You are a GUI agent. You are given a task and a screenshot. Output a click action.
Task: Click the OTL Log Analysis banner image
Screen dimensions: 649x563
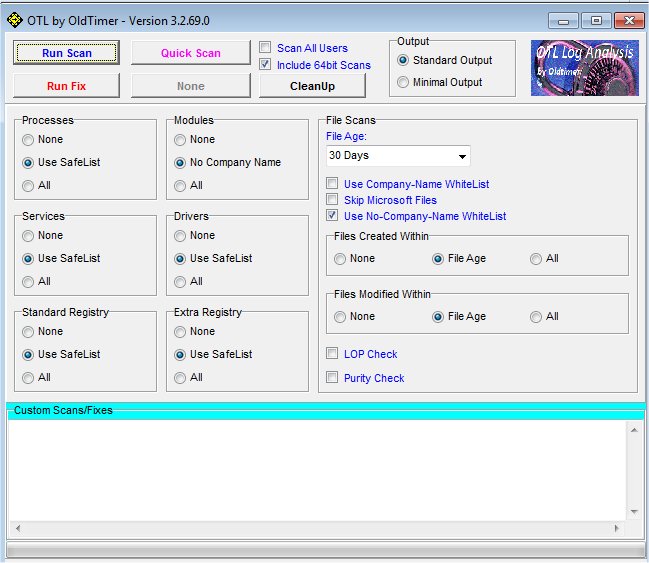(583, 68)
